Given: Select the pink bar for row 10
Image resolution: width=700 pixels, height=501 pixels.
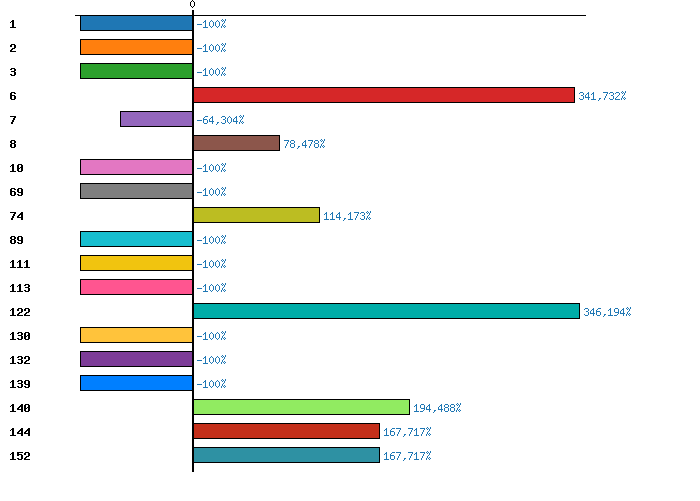Looking at the screenshot, I should click(x=136, y=167).
